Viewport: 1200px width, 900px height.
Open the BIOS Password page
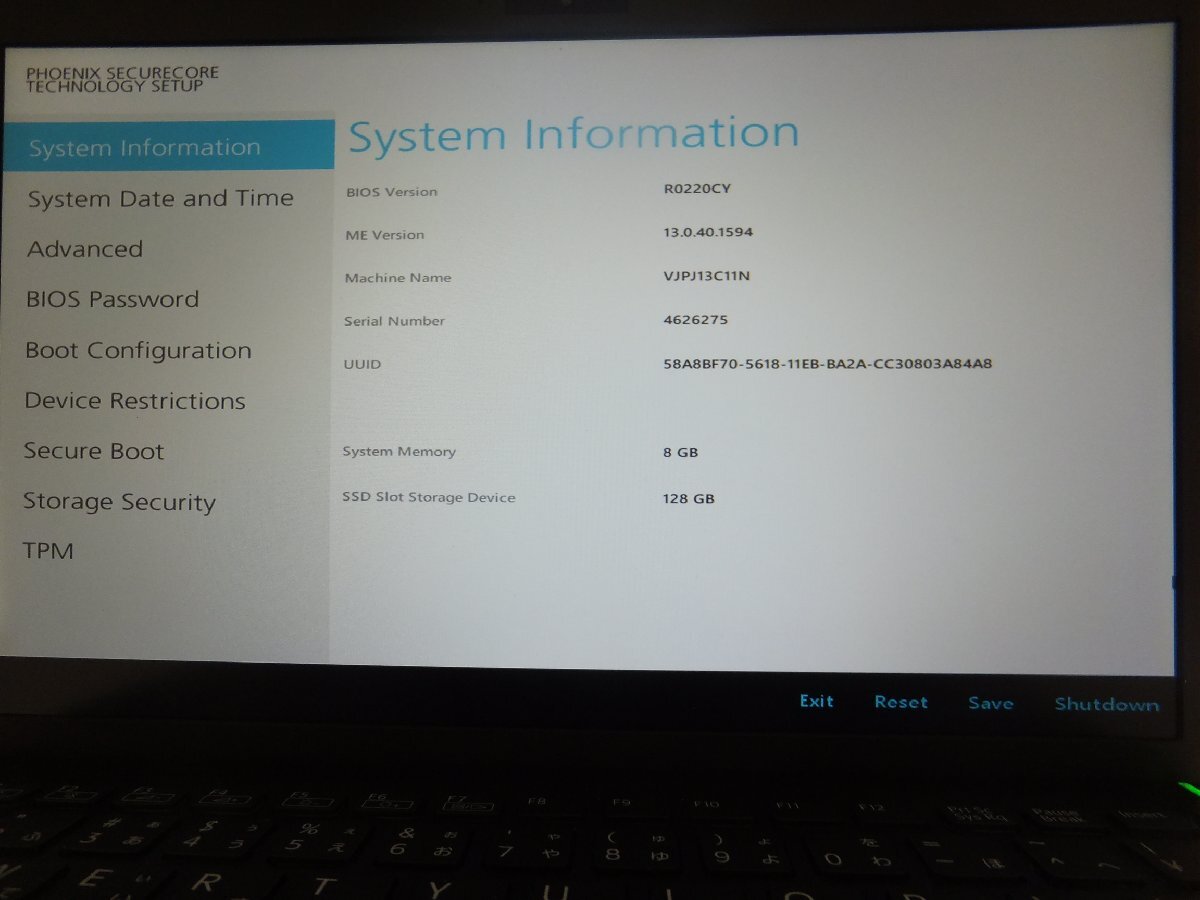click(x=112, y=299)
